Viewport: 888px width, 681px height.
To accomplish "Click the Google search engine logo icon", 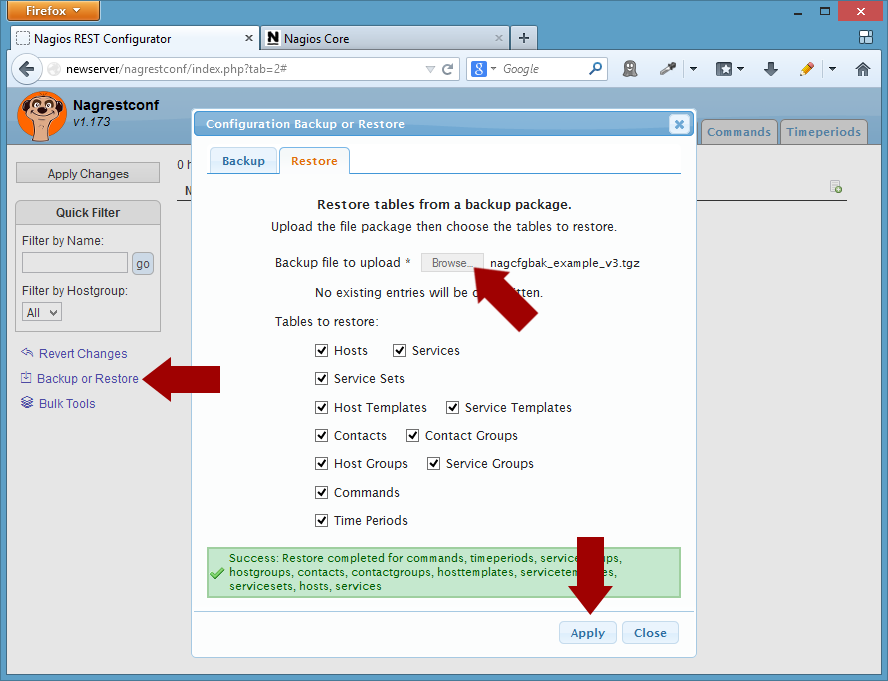I will pyautogui.click(x=479, y=69).
